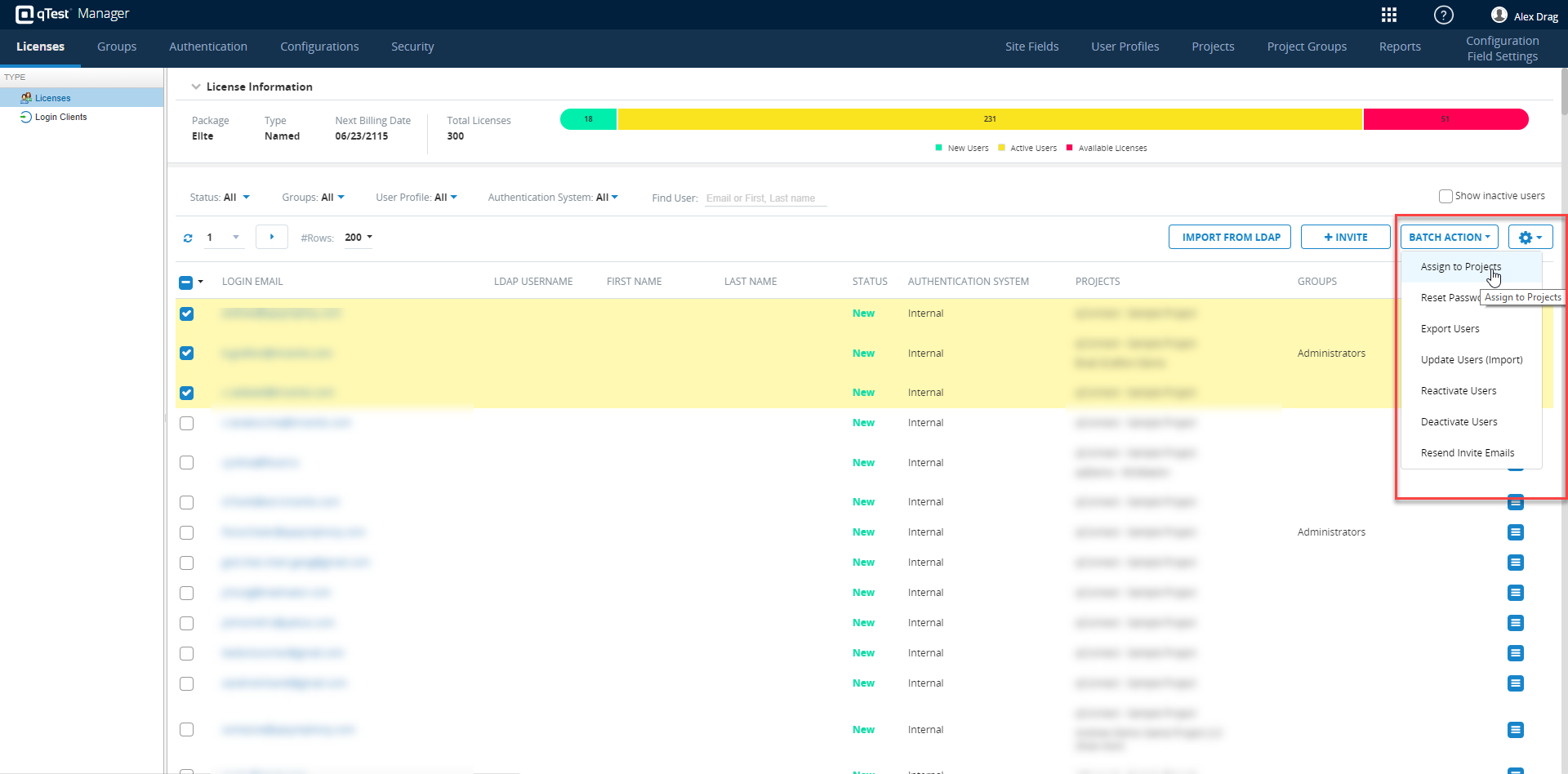Click the IMPORT FROM LDAP button
This screenshot has width=1568, height=774.
(x=1230, y=238)
